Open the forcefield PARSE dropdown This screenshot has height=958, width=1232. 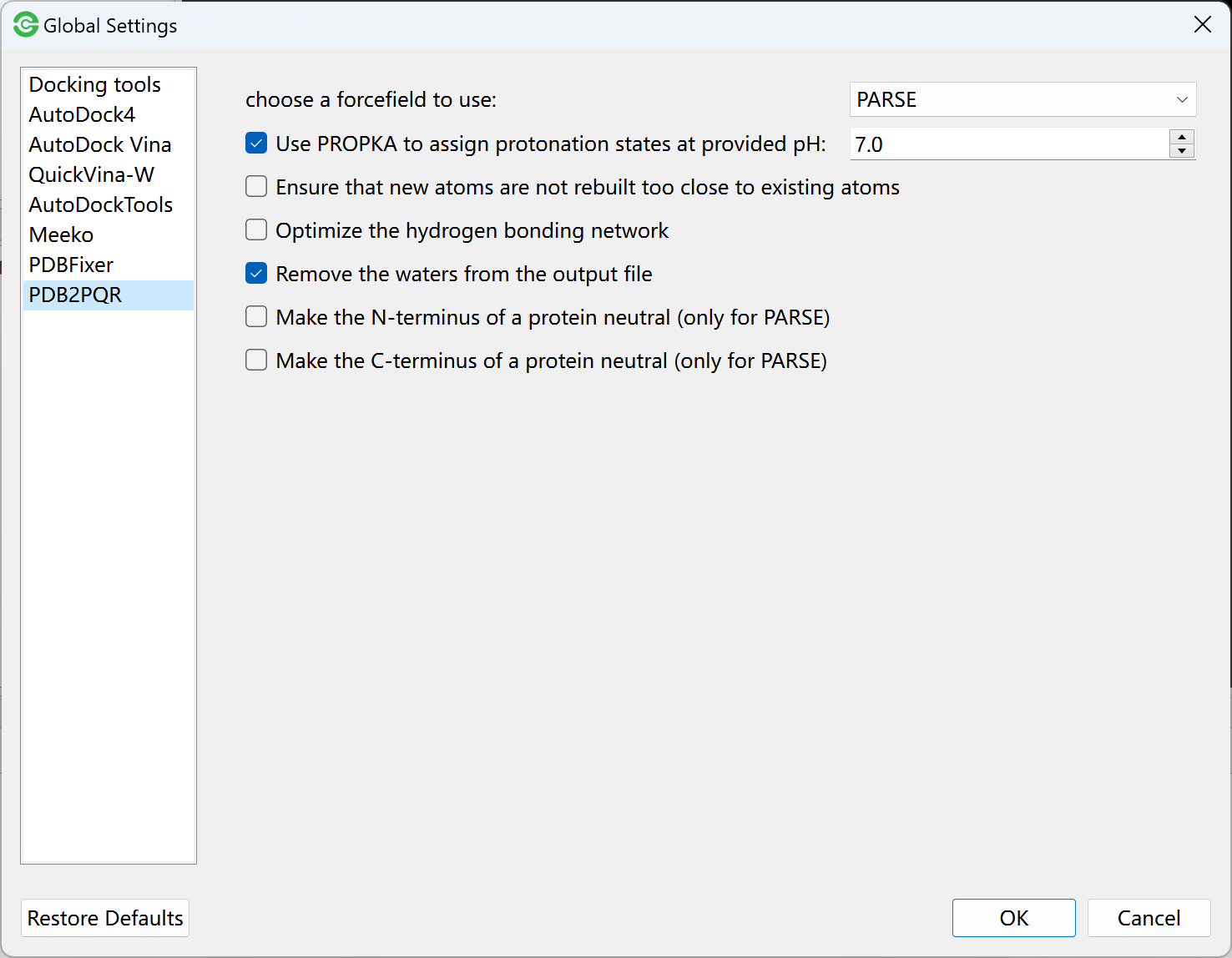[x=1022, y=99]
